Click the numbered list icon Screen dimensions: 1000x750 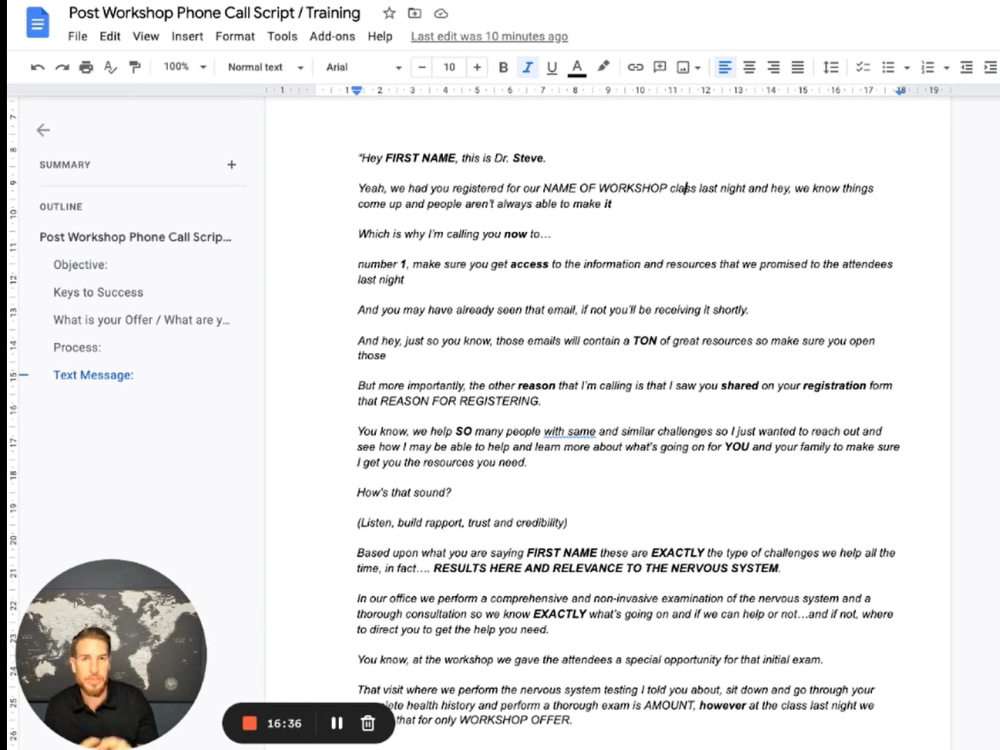928,67
